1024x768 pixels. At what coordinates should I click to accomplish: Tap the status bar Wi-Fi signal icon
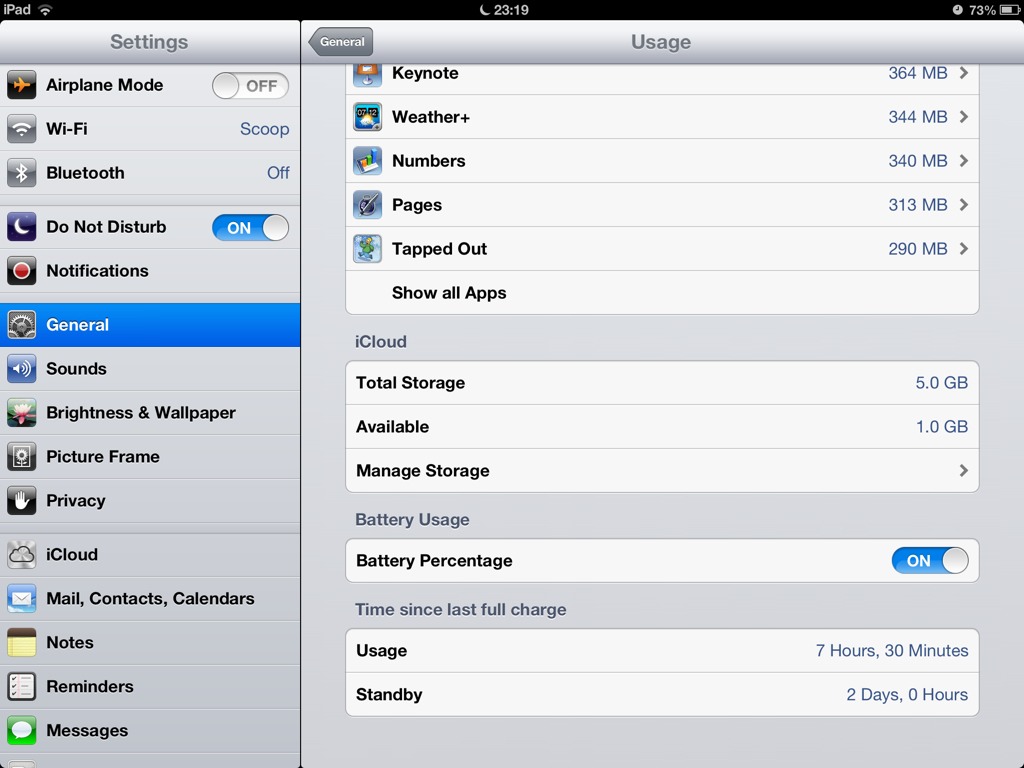[45, 10]
